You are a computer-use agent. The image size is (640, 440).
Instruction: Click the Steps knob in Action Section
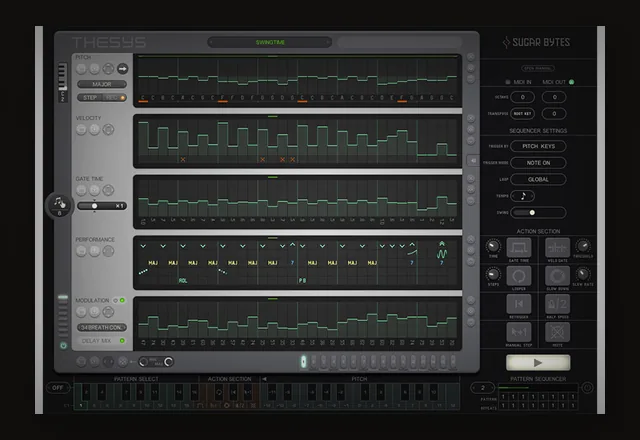point(493,274)
